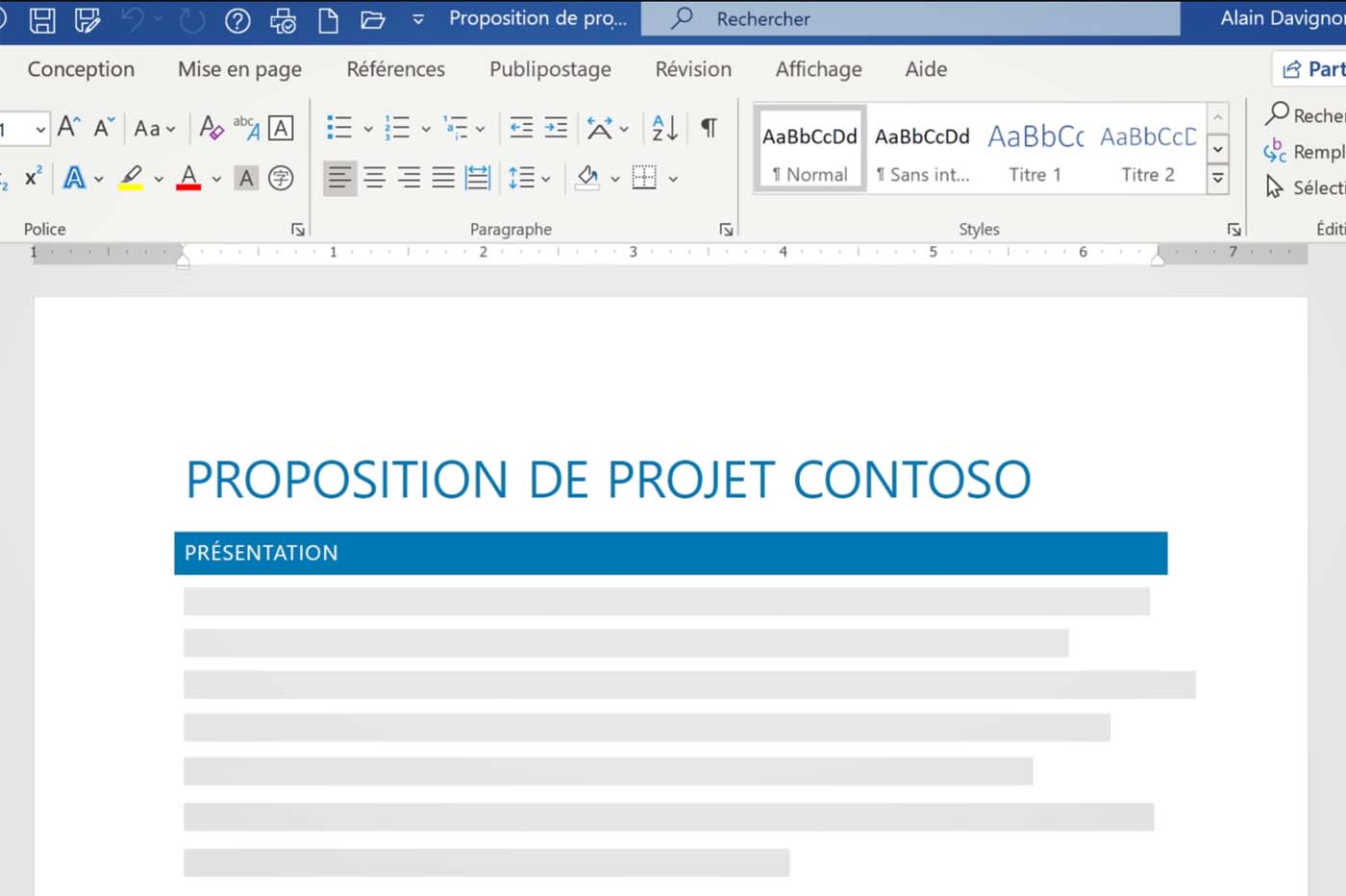
Task: Open the Police dialog launcher
Action: [298, 229]
